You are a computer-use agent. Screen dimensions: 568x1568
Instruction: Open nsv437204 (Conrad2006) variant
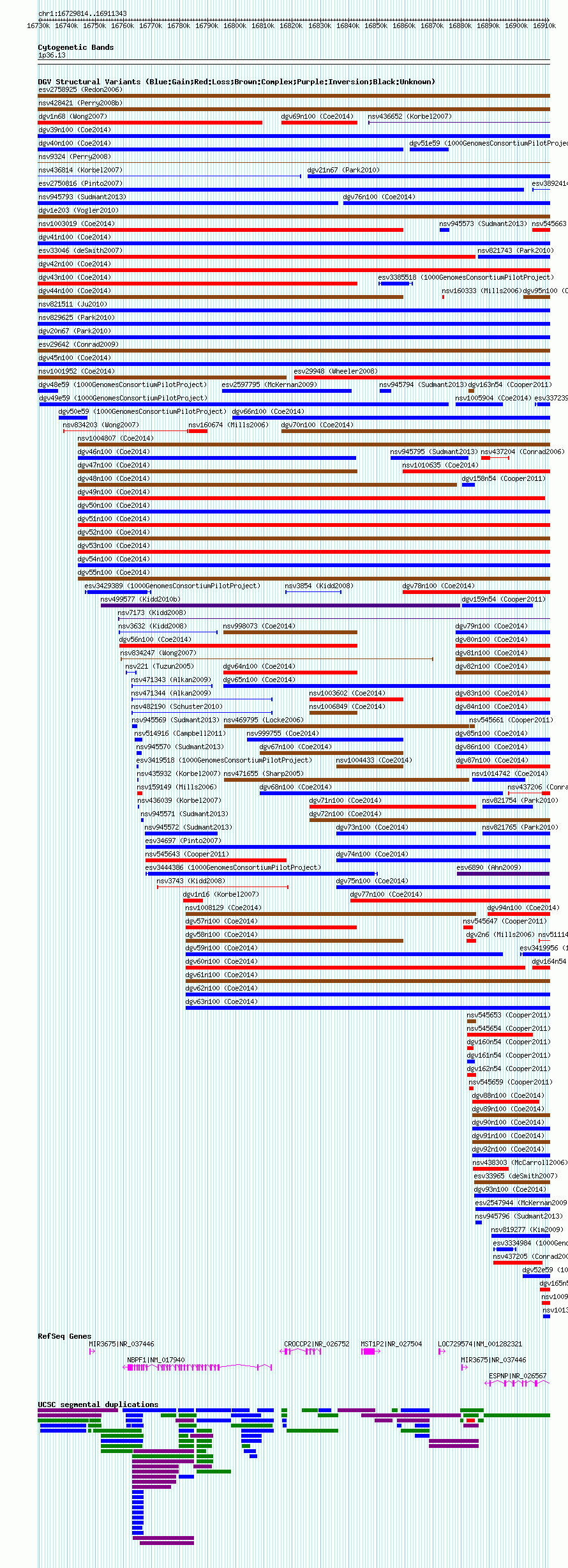(x=523, y=452)
